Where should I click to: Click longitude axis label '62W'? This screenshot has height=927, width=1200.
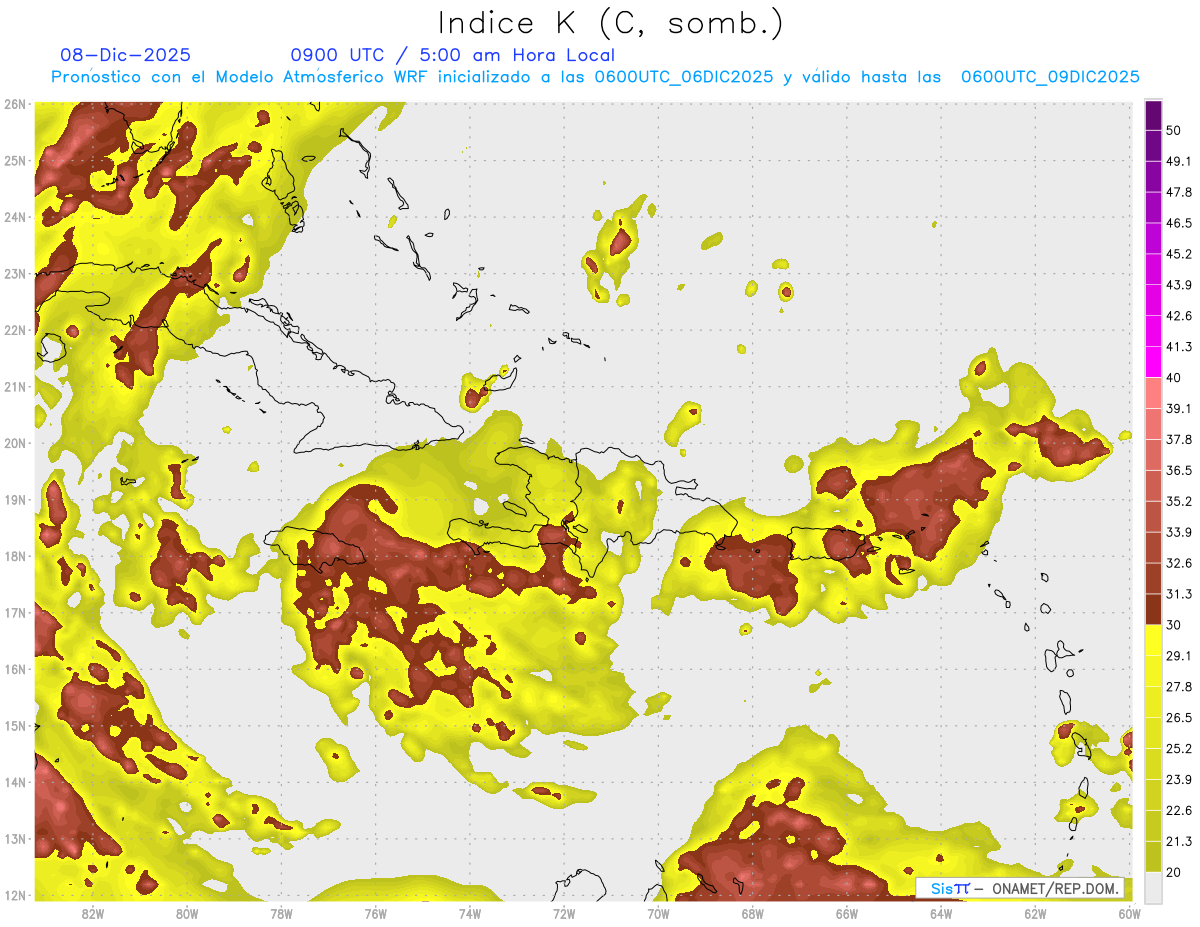1035,914
